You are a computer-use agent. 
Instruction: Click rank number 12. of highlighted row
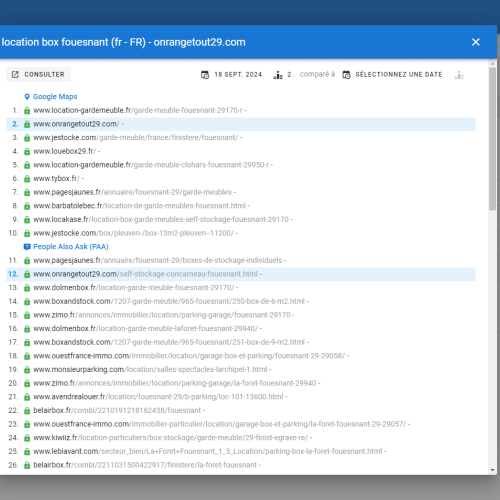(13, 274)
